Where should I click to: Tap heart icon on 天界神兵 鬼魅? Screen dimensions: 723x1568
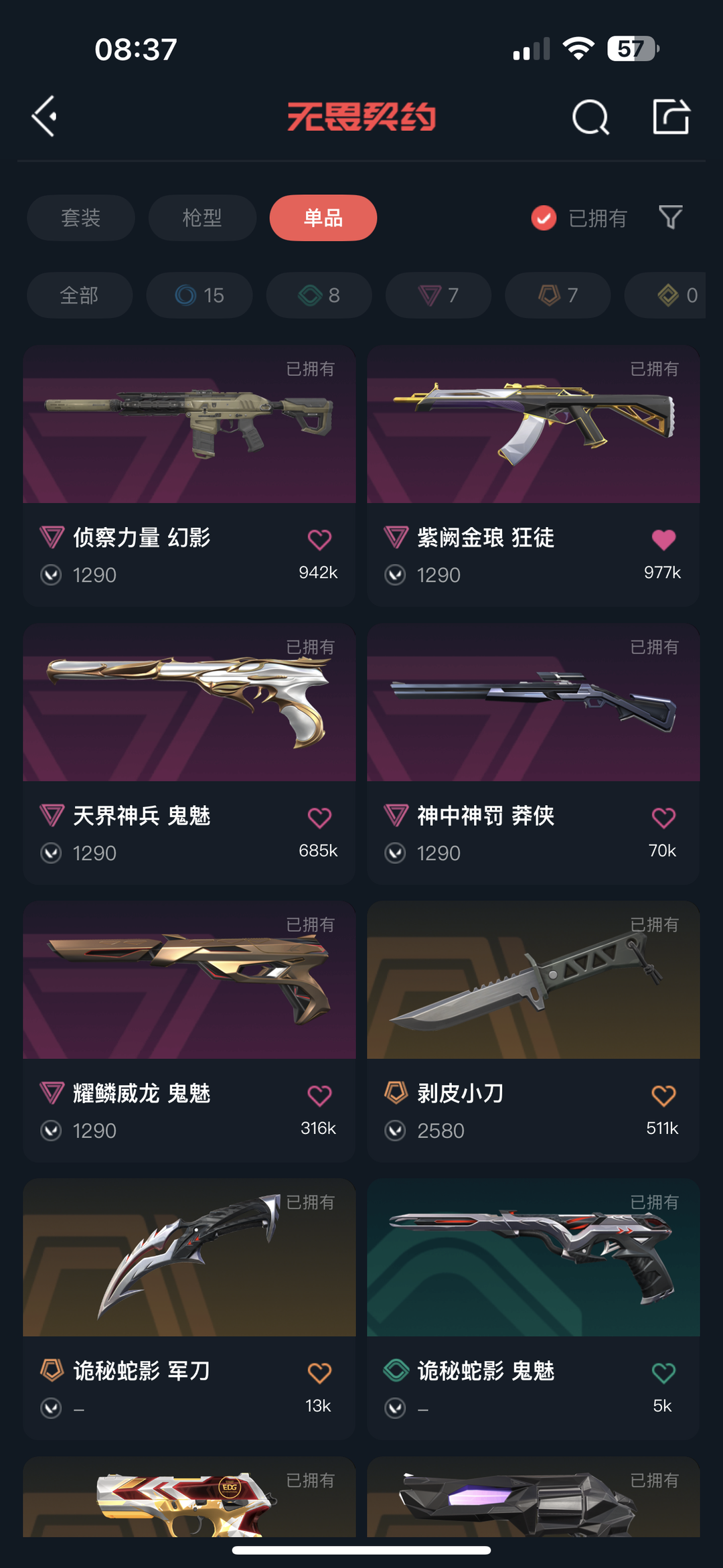click(x=319, y=817)
